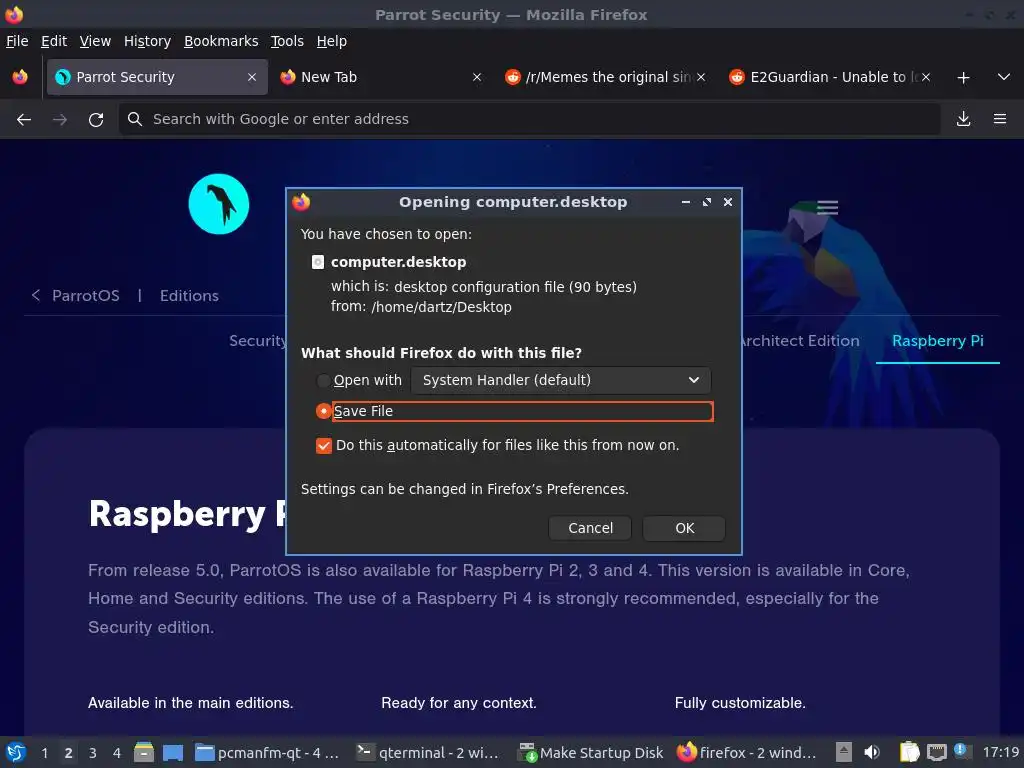Close the /r/Memes tab

pos(701,77)
